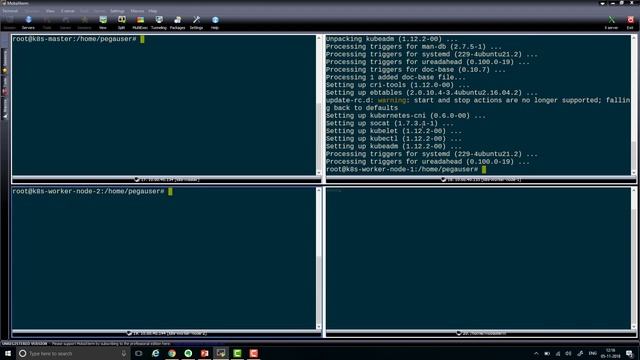Click scroll-up arrow of bottom-right pane

click(x=633, y=190)
